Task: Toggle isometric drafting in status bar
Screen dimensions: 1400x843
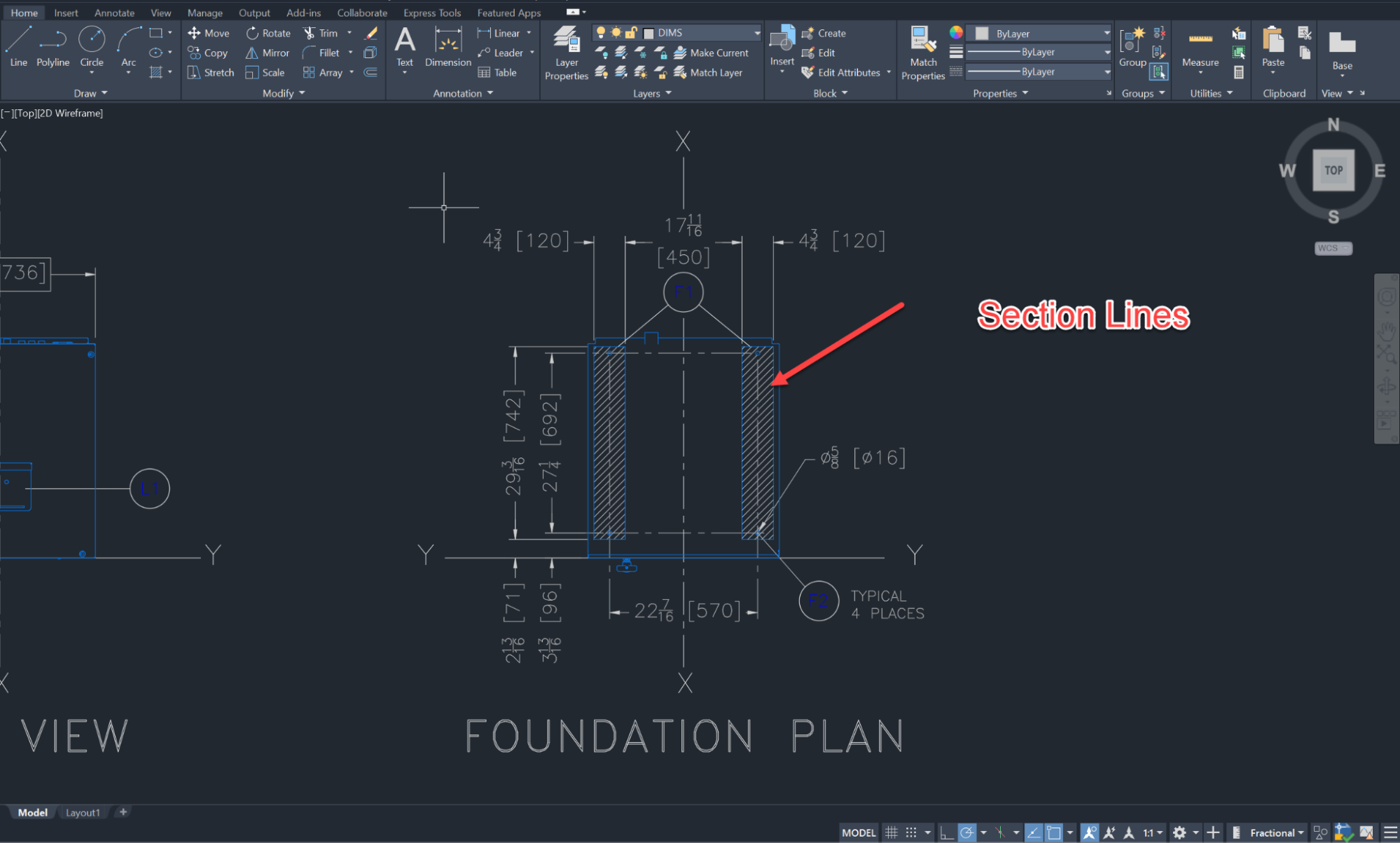Action: [1000, 832]
